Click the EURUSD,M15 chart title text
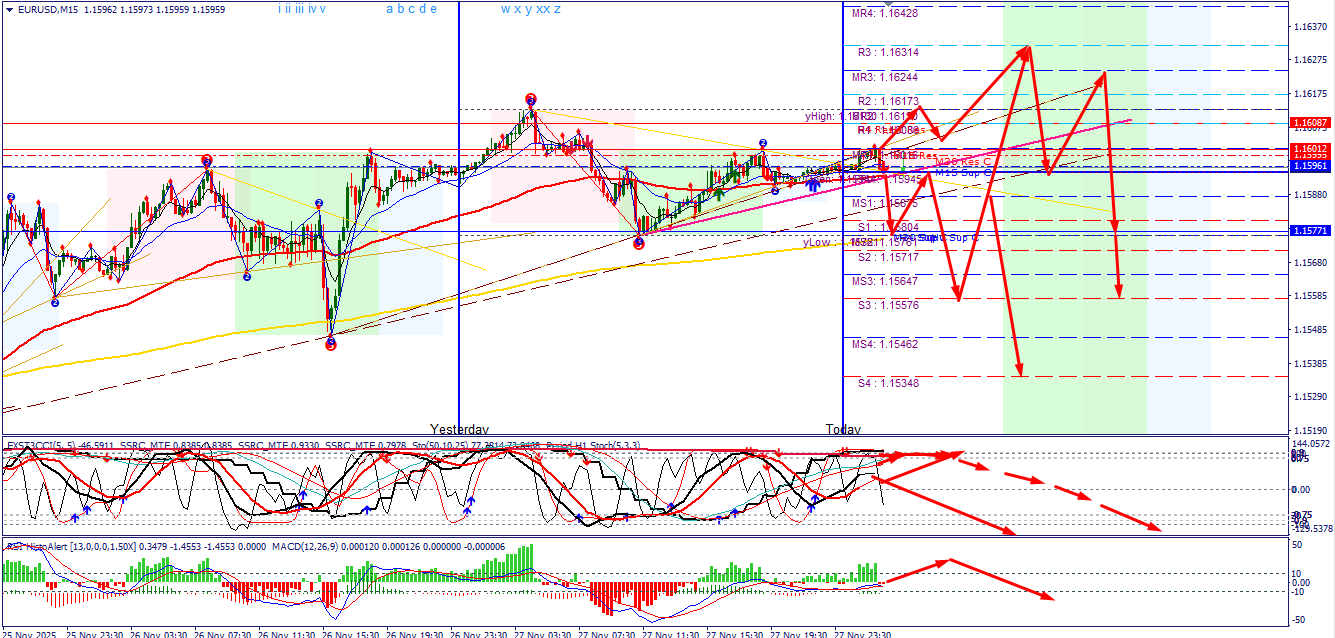 pos(49,10)
